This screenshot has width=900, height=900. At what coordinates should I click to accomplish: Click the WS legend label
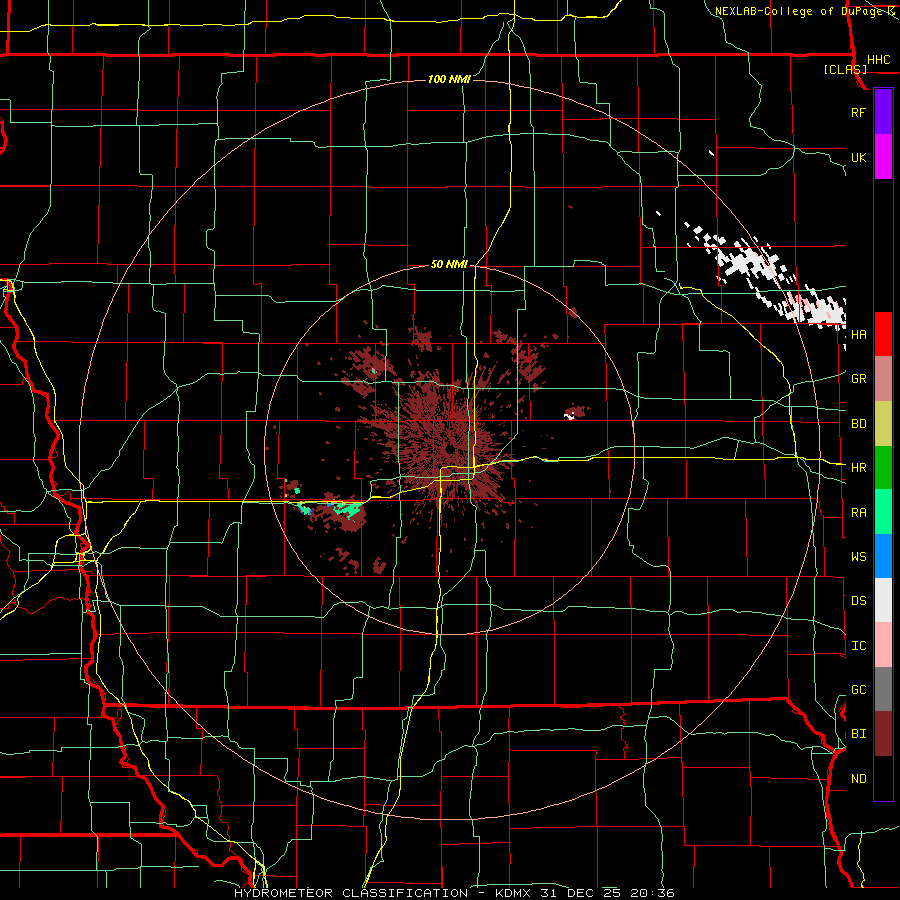tap(858, 557)
